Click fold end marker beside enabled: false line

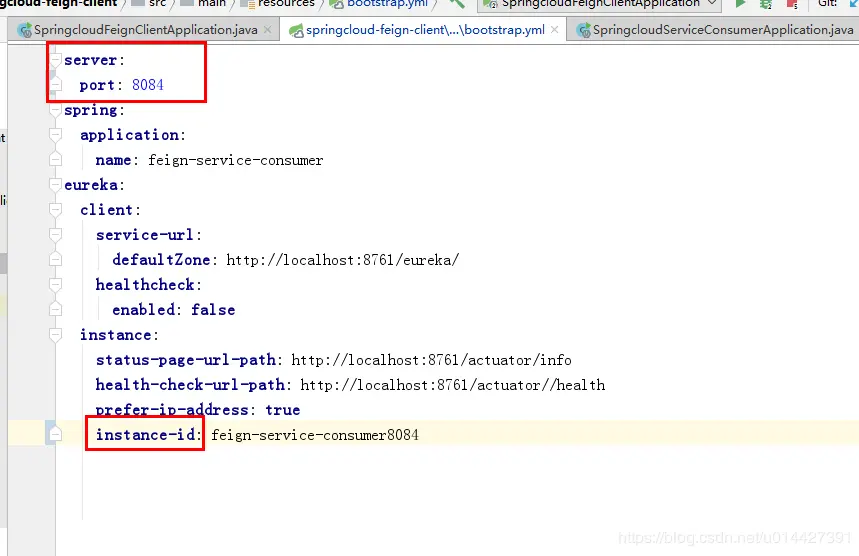click(55, 309)
